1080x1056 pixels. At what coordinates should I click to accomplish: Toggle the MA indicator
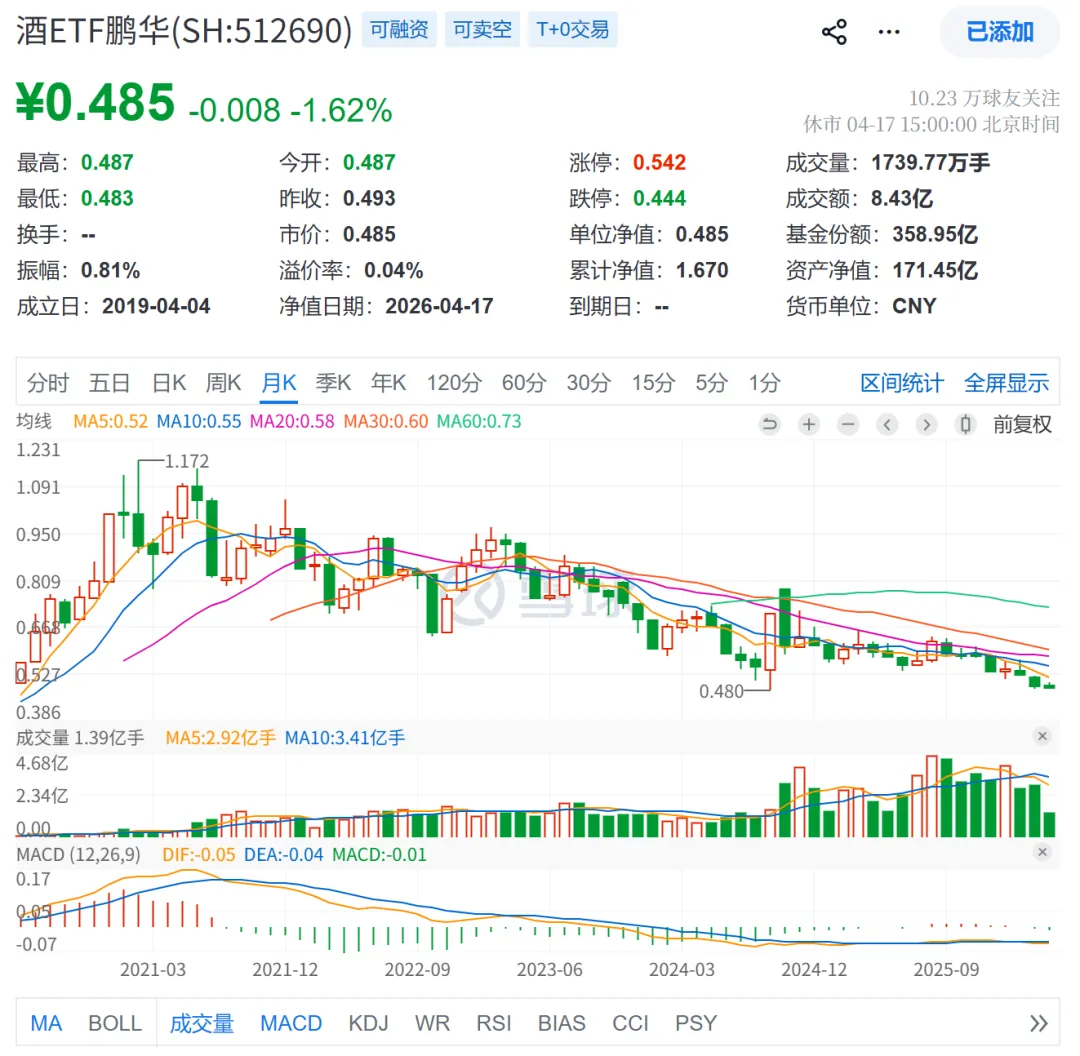(x=46, y=1023)
